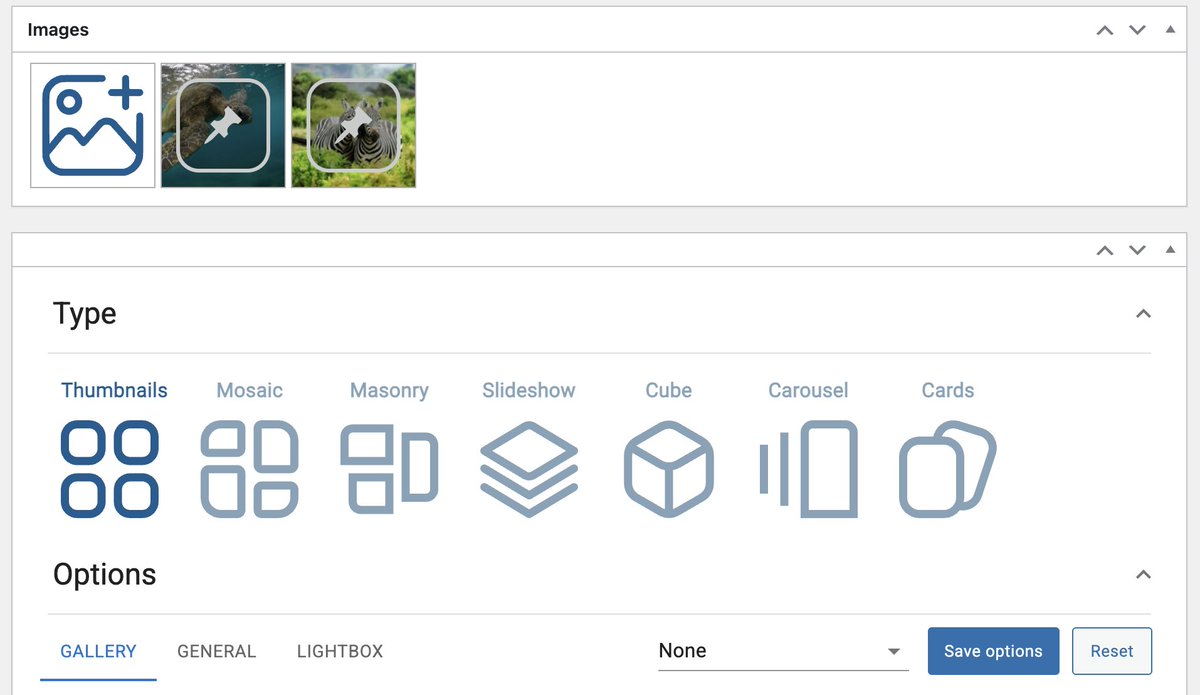Move Images panel up
The height and width of the screenshot is (695, 1200).
[1105, 30]
